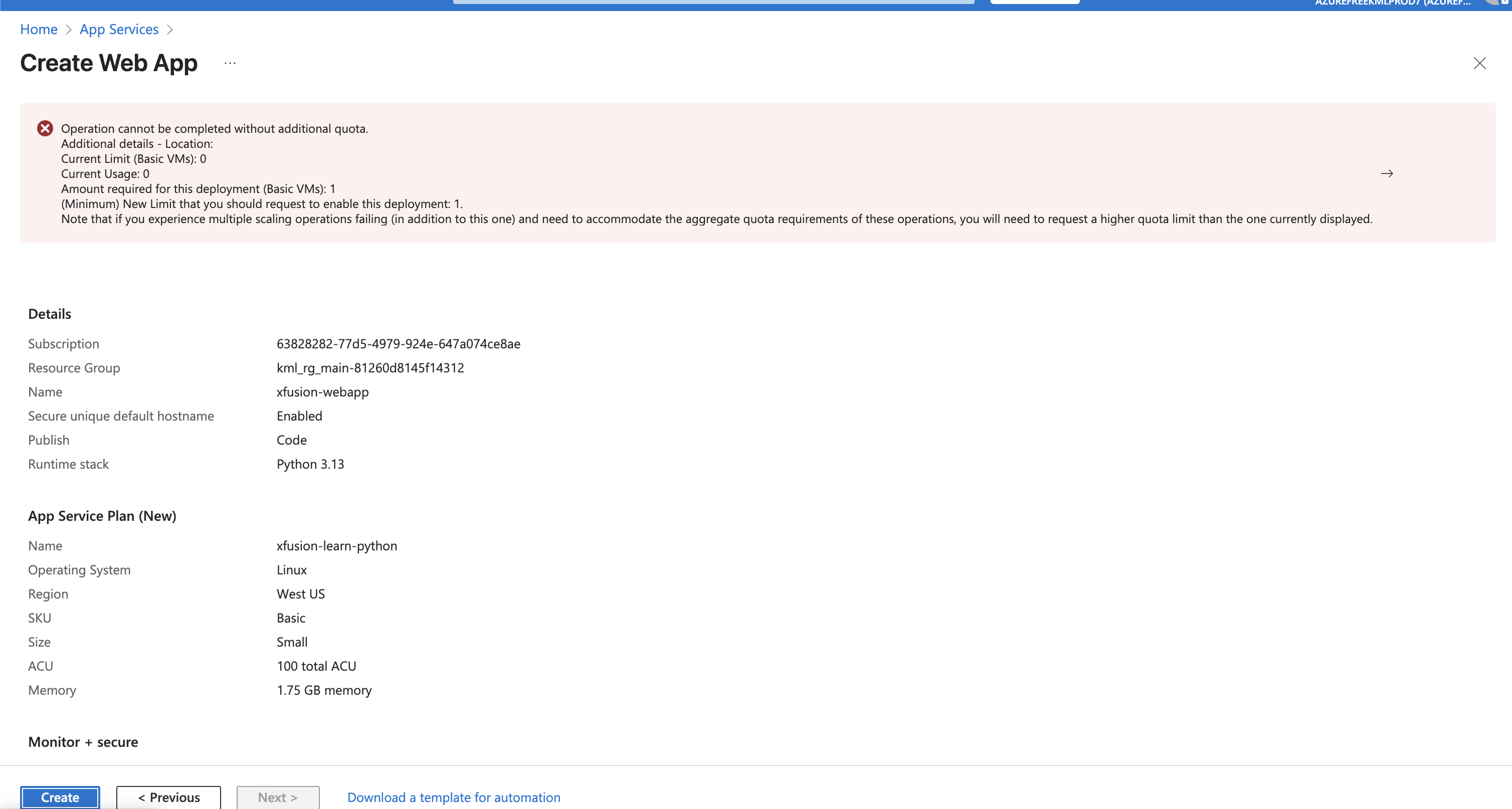Open the error details arrow
1512x809 pixels.
1386,173
